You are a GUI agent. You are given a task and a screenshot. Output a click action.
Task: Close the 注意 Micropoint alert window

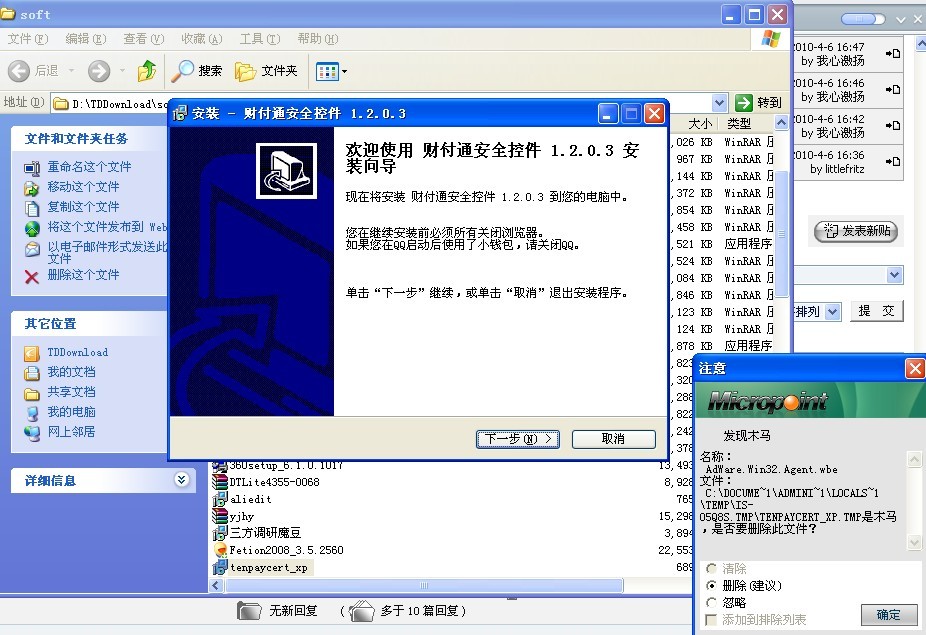(x=915, y=369)
